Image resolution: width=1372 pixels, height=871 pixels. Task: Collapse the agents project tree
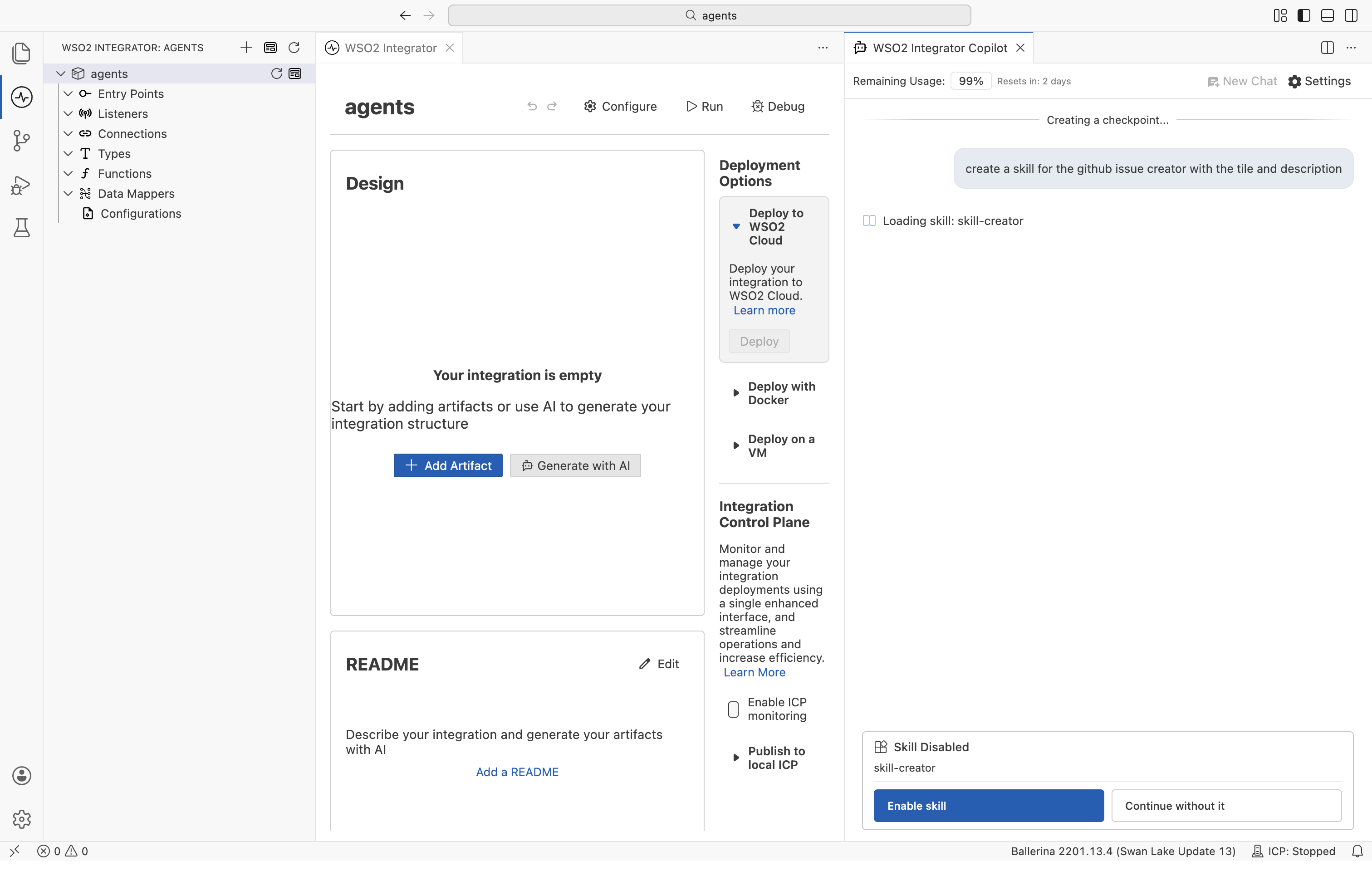(61, 73)
